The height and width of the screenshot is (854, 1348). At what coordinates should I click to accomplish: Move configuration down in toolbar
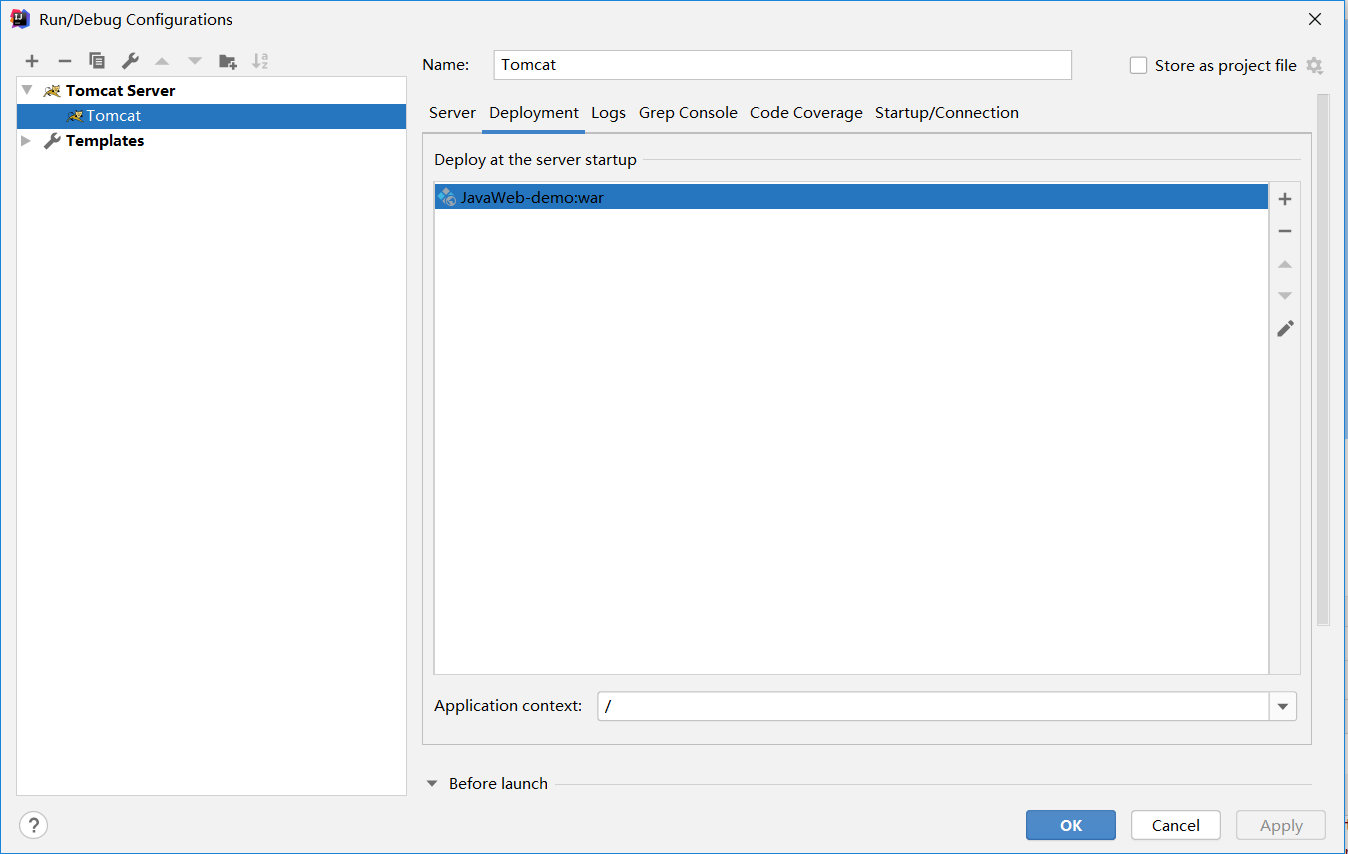(195, 61)
